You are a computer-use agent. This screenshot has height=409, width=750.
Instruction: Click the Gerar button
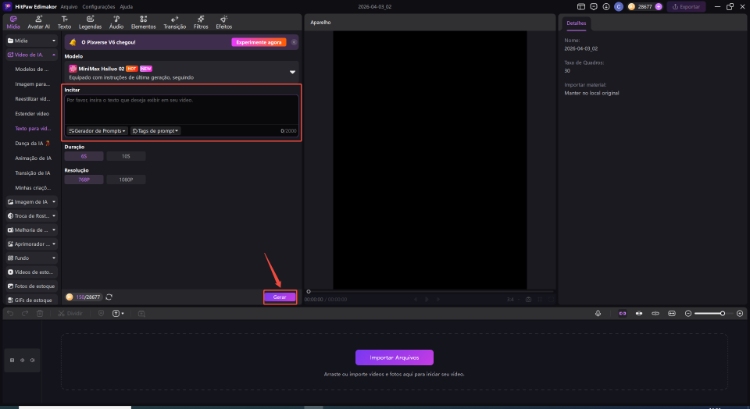[279, 297]
